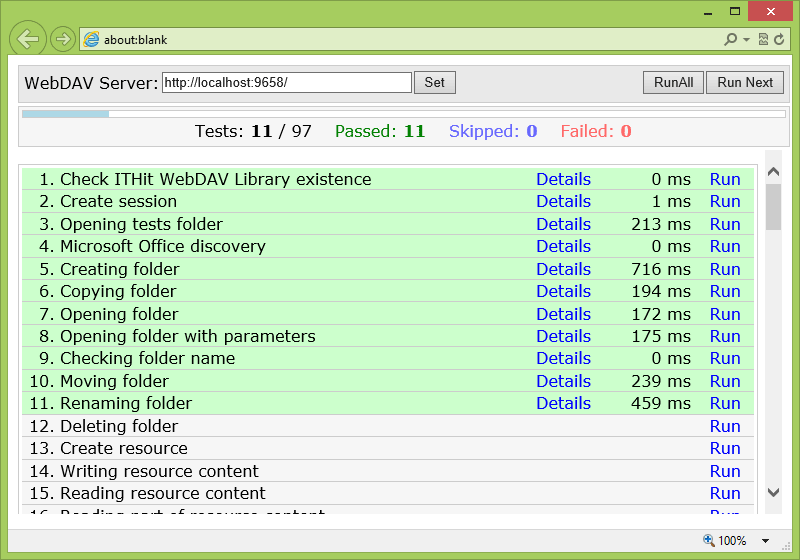Click the scrollbar up arrow
Viewport: 800px width, 560px height.
pos(773,171)
